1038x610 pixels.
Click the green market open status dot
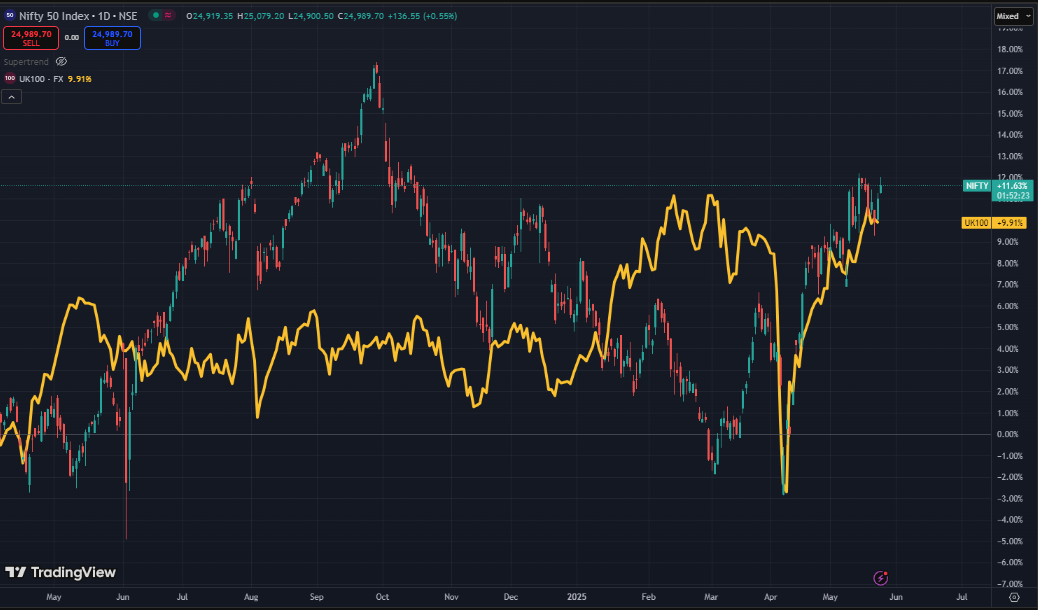point(156,15)
